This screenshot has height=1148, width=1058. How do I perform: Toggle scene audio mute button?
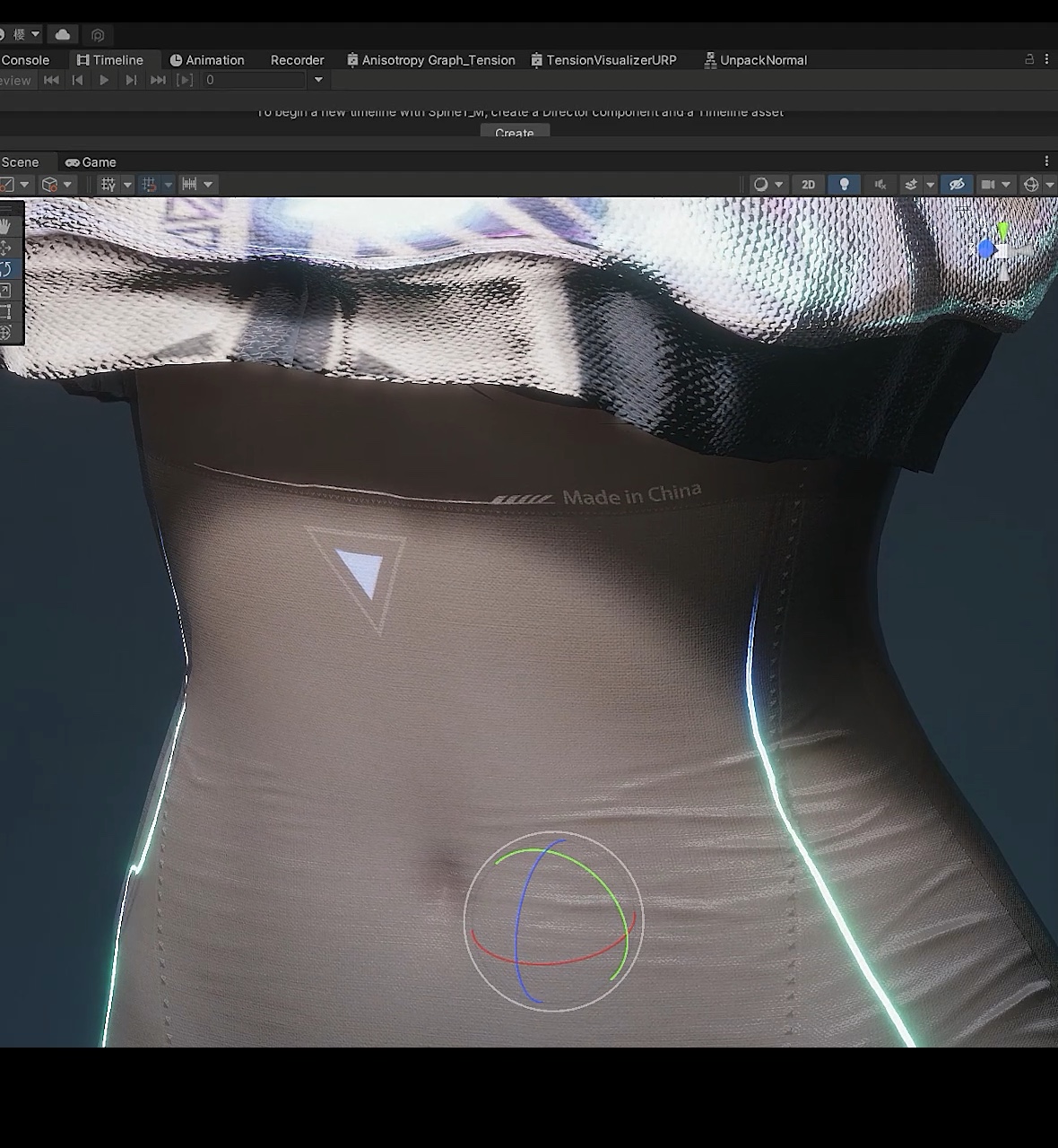click(x=880, y=185)
